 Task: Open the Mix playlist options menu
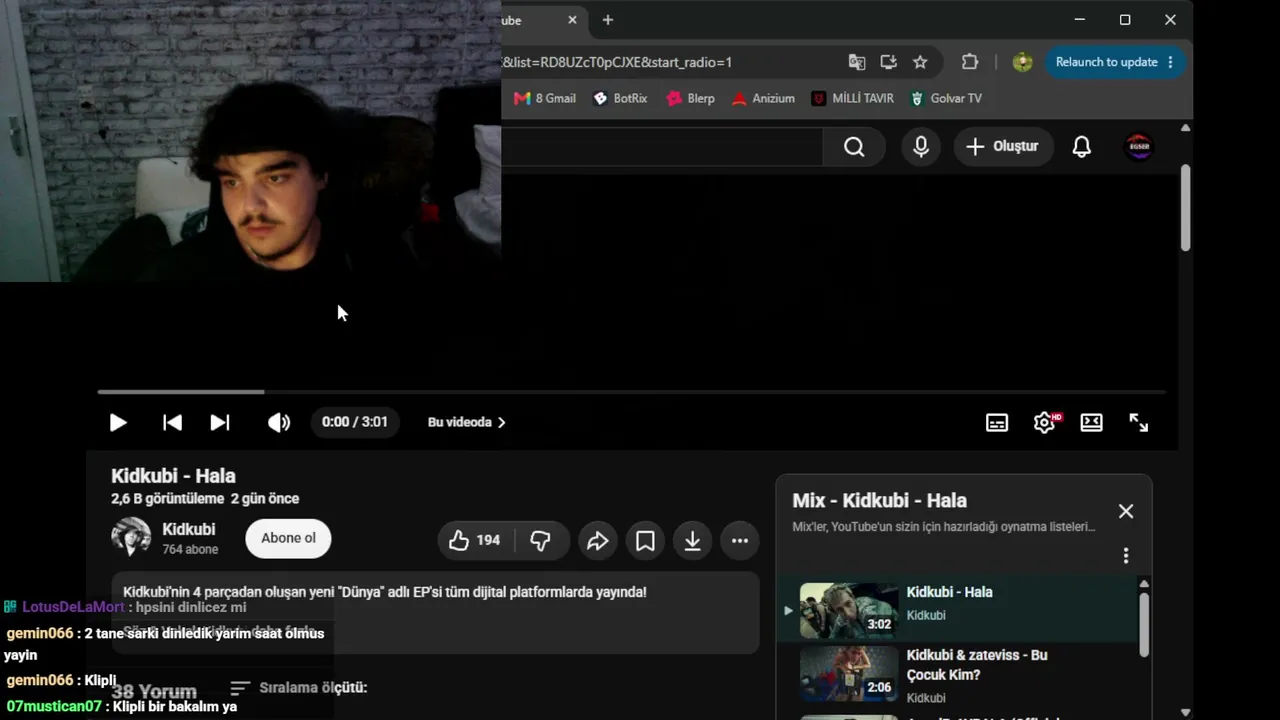click(1126, 555)
